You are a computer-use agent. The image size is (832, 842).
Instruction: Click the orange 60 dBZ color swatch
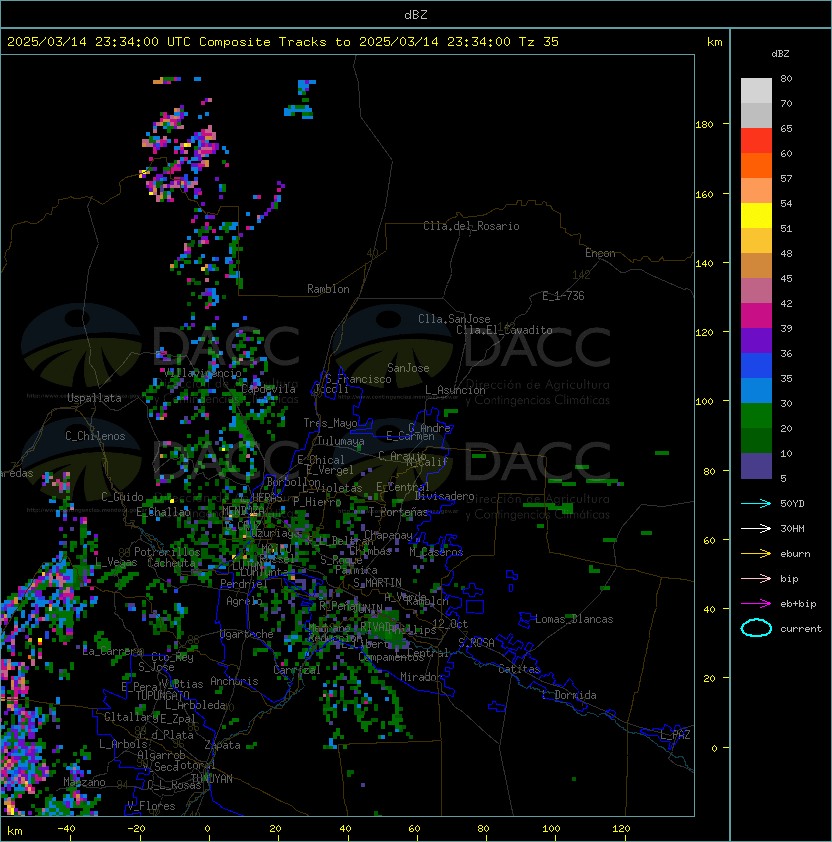coord(756,166)
